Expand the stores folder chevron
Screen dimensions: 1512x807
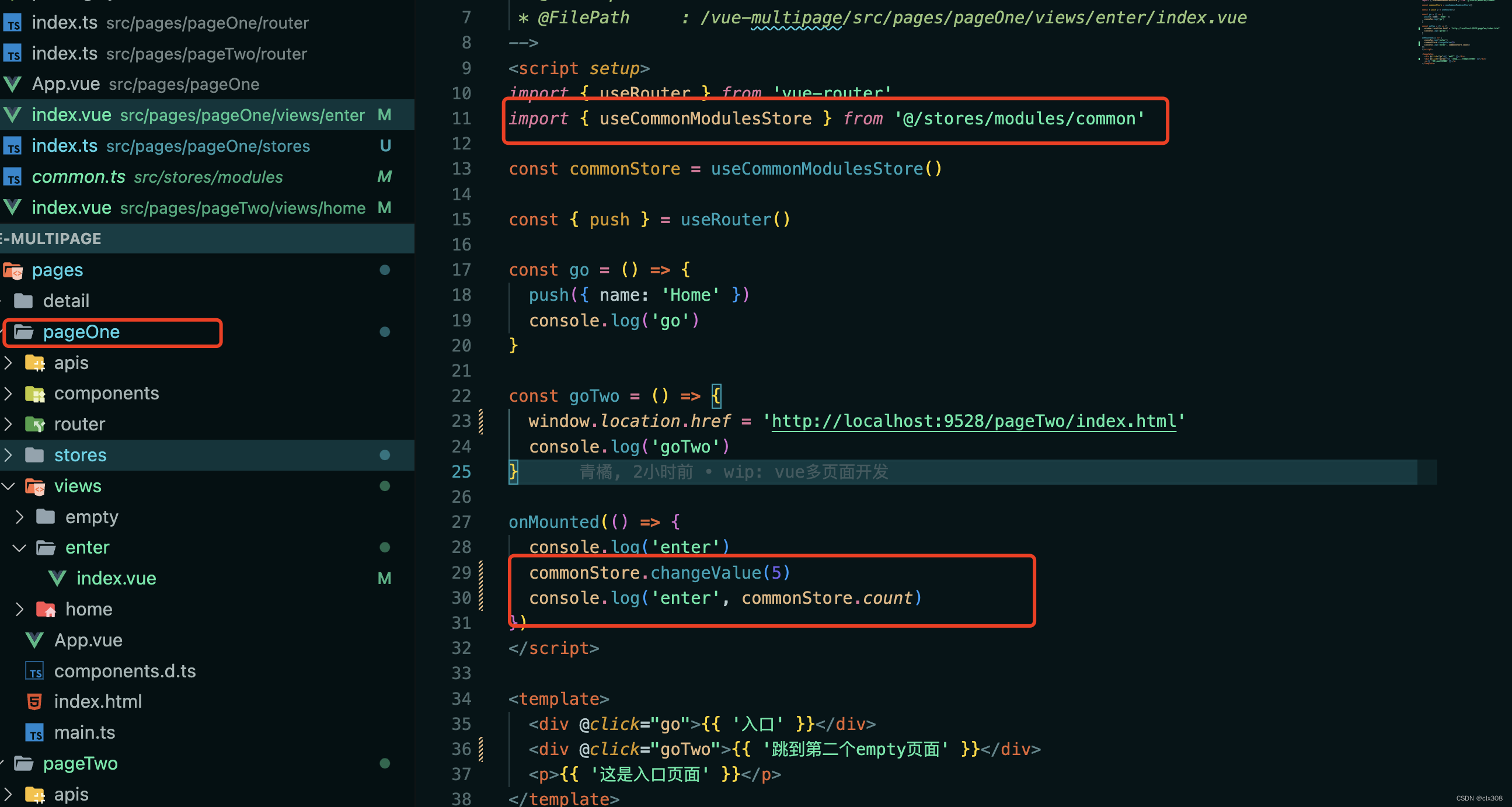(8, 455)
